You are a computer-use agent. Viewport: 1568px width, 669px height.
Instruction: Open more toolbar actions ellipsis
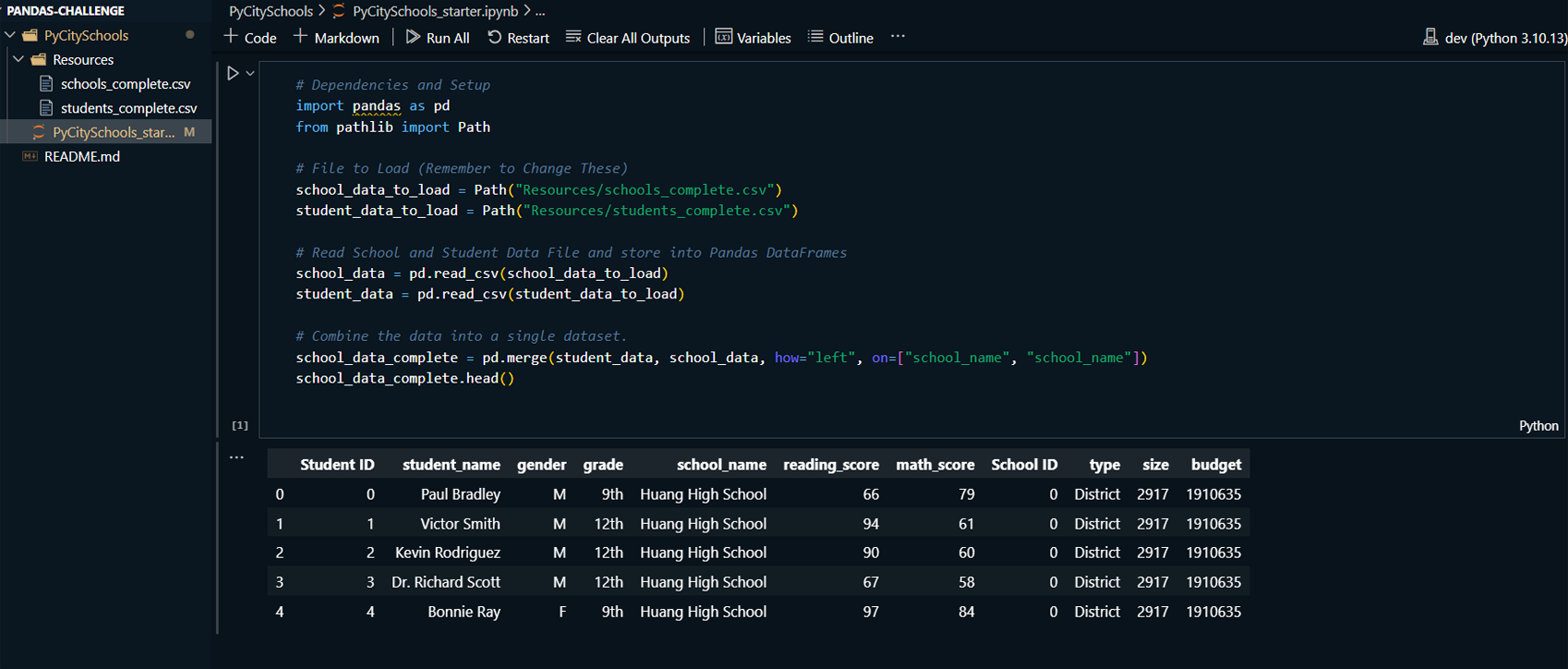click(x=898, y=37)
